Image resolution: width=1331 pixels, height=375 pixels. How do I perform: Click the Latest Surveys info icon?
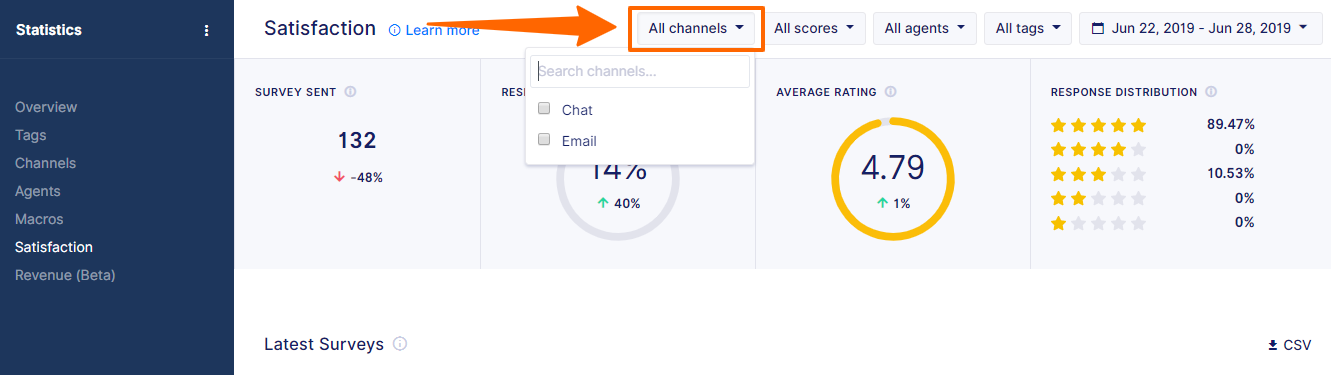[x=400, y=344]
